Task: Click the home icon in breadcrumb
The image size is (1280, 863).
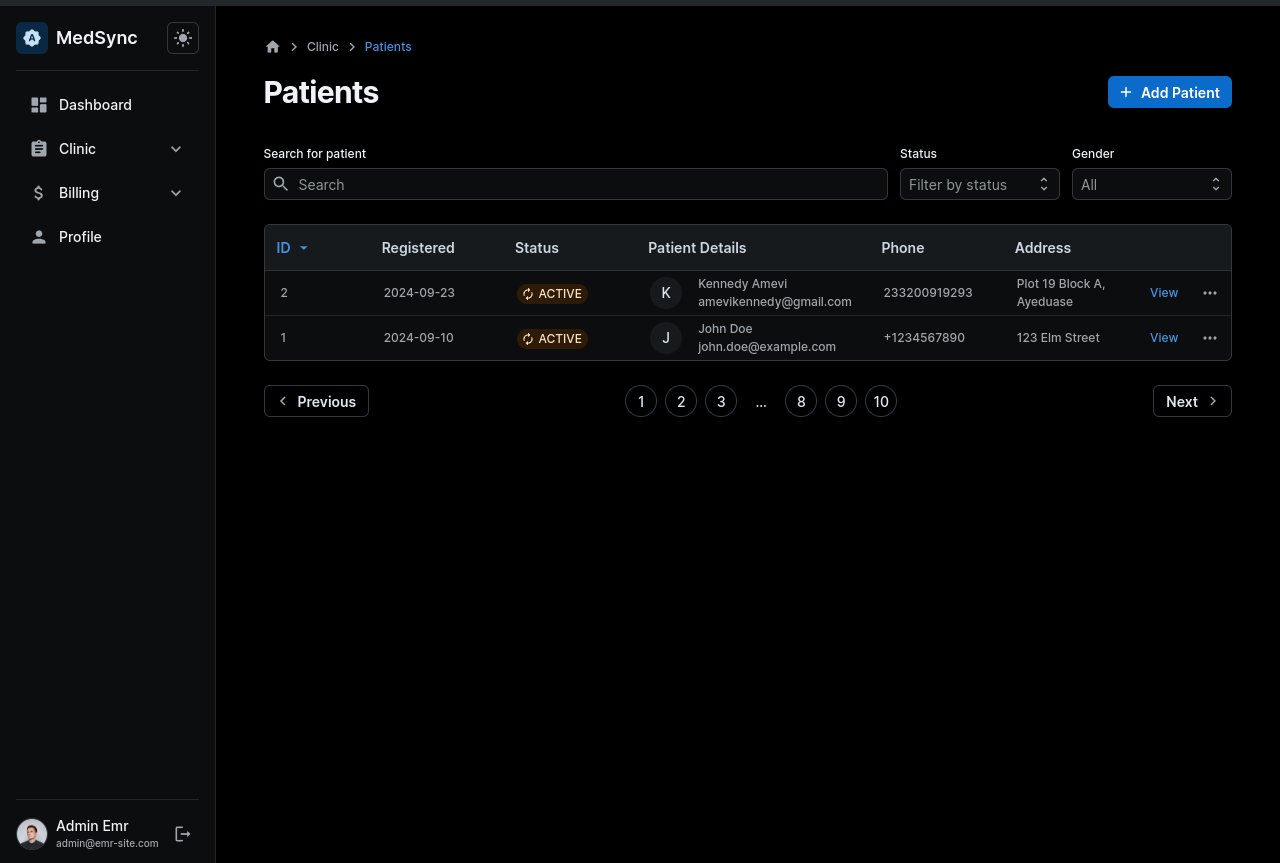Action: 273,47
